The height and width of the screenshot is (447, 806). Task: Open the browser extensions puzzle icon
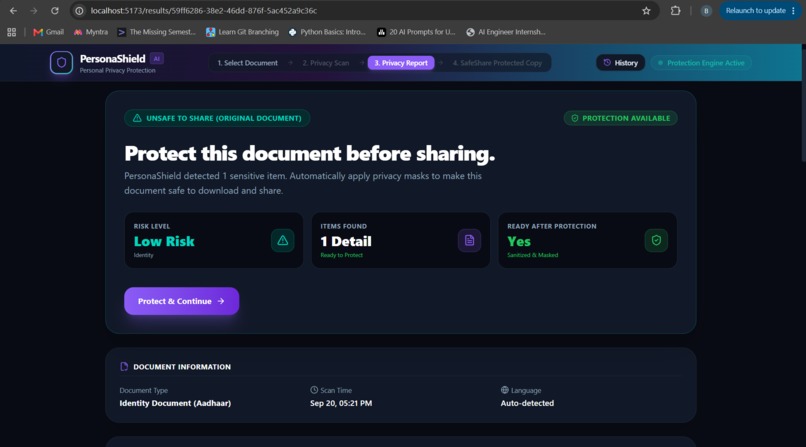(x=675, y=11)
